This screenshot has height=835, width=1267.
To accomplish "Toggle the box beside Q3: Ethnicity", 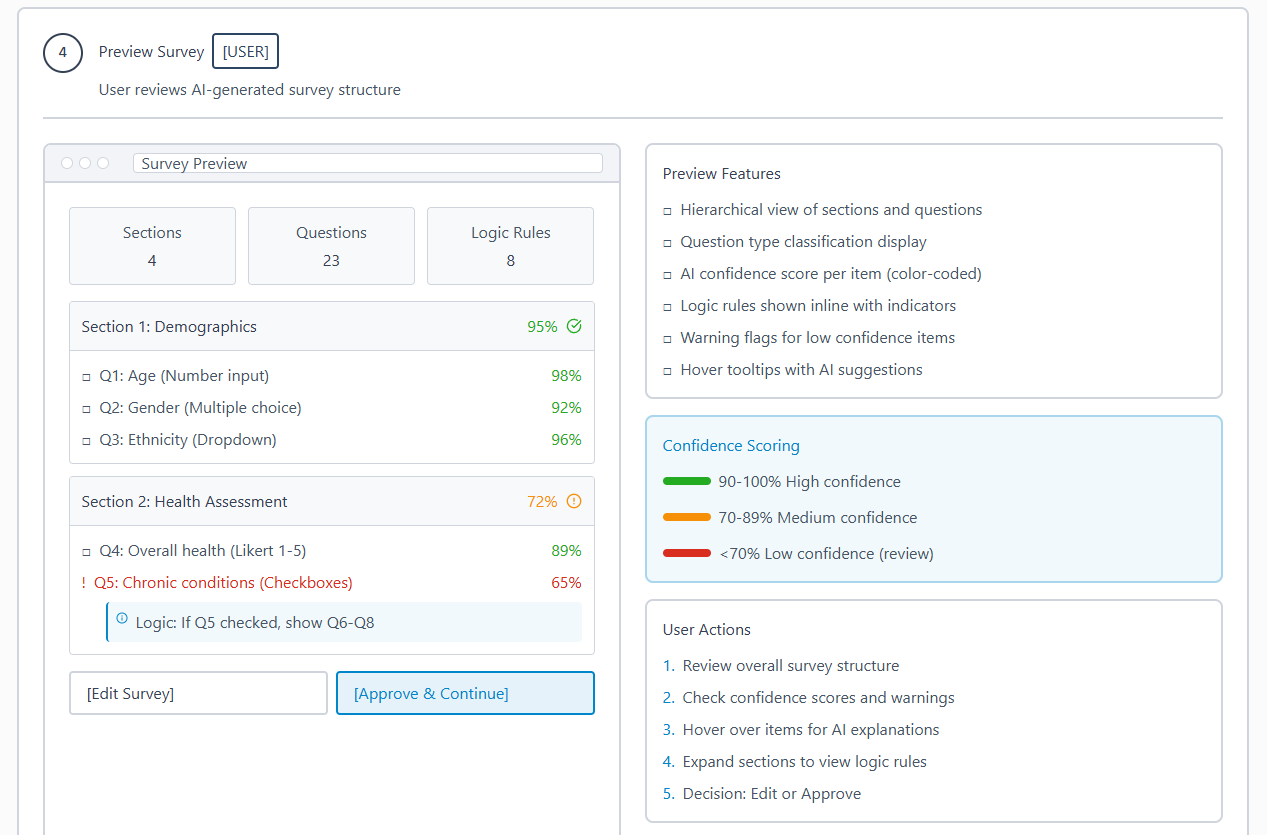I will pos(86,441).
